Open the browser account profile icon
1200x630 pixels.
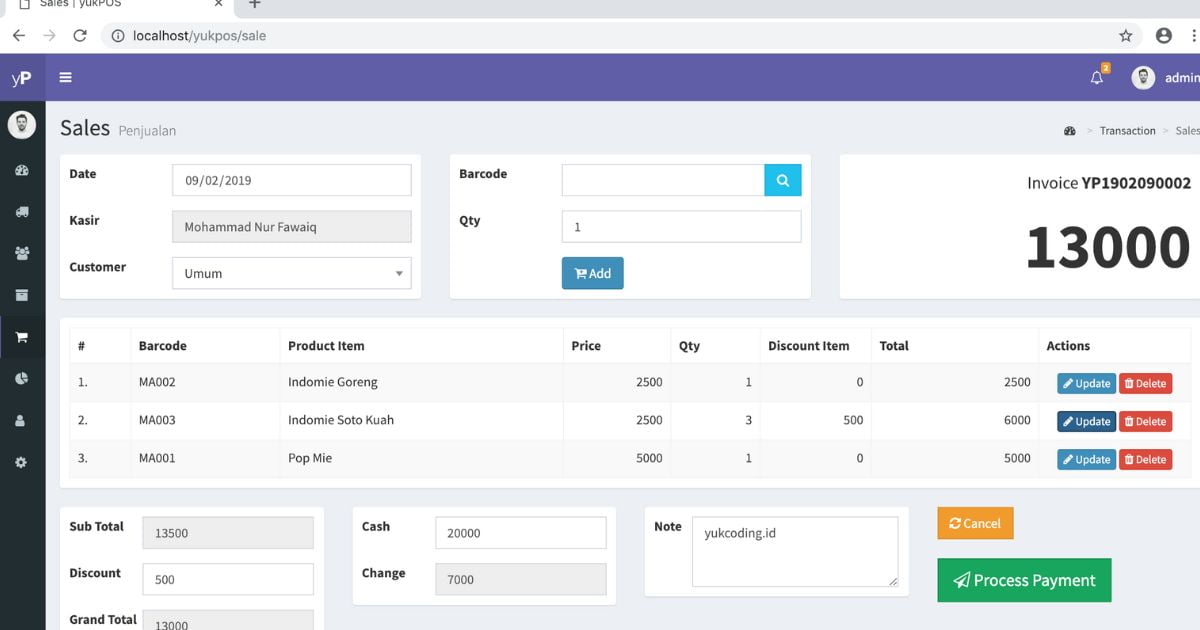pos(1164,35)
